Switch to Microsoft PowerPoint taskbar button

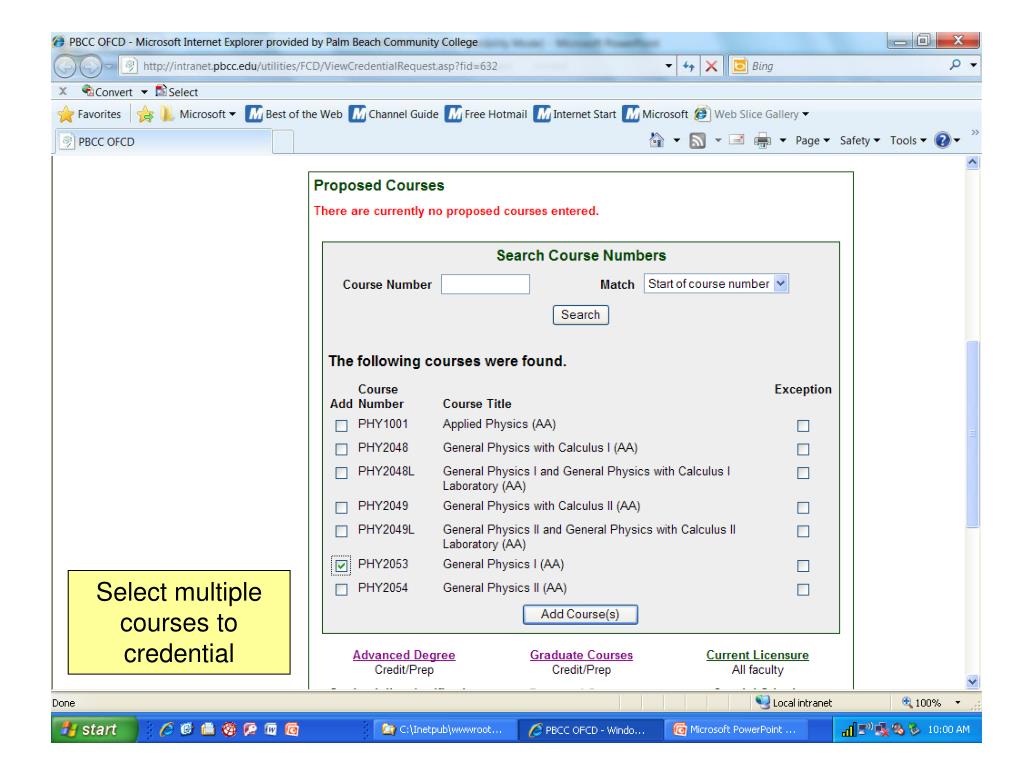tap(736, 729)
